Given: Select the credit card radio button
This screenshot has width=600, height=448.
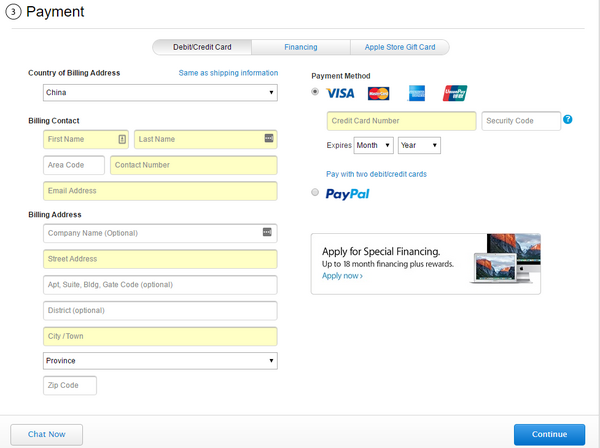Looking at the screenshot, I should [315, 91].
